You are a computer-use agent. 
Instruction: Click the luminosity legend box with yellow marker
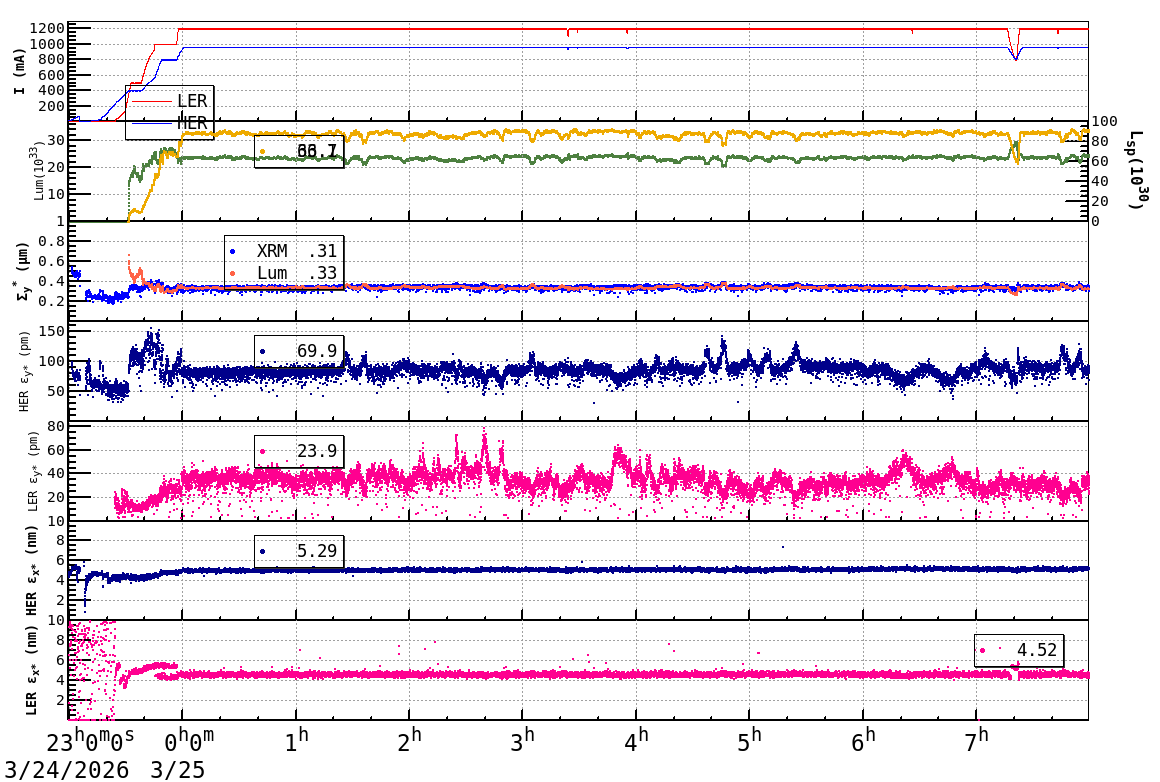tap(299, 151)
